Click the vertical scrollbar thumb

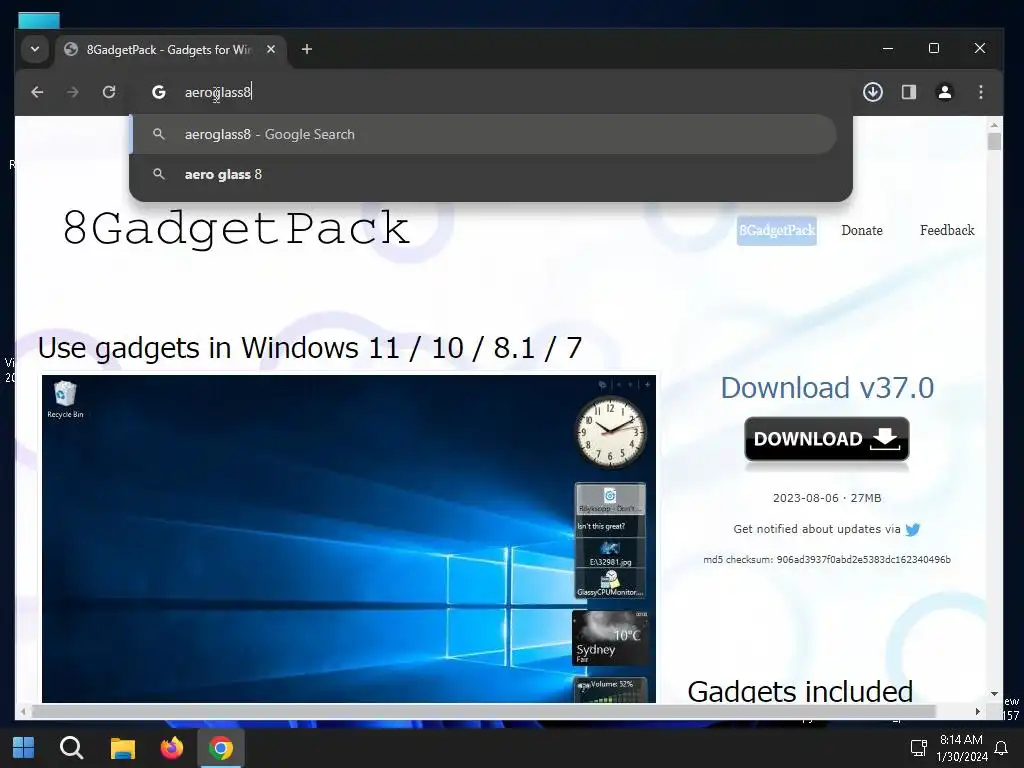[994, 142]
